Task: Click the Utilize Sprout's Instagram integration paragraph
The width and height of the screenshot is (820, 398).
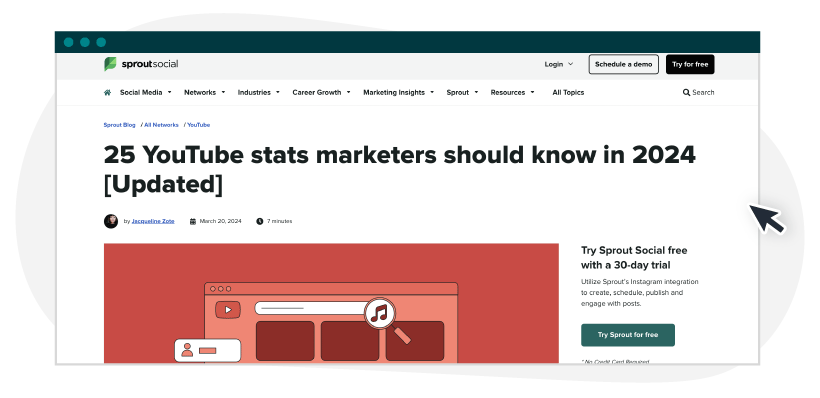Action: tap(640, 292)
